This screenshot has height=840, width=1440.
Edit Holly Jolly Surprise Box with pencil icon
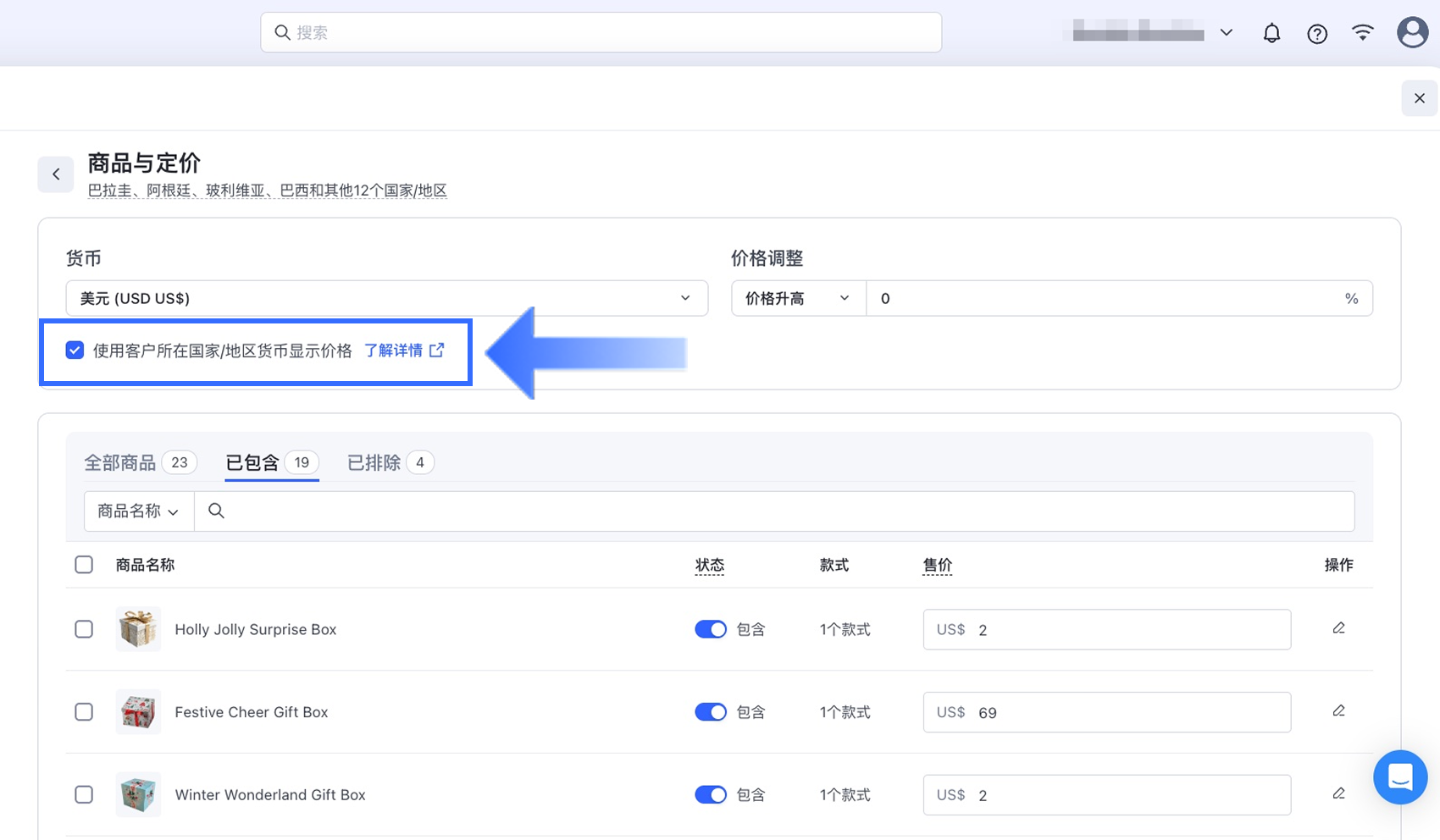(1338, 628)
